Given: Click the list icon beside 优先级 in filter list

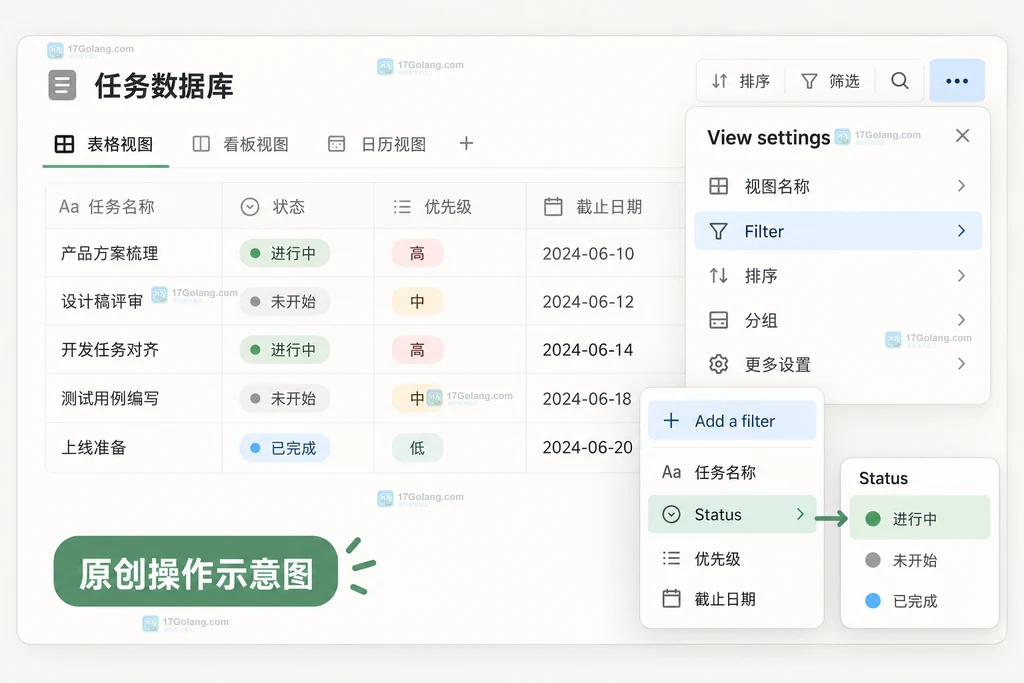Looking at the screenshot, I should pyautogui.click(x=671, y=558).
